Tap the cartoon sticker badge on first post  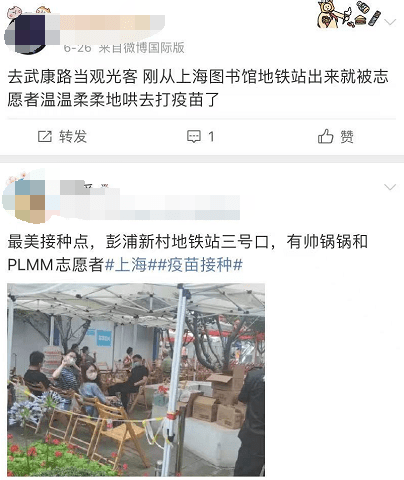coord(348,15)
